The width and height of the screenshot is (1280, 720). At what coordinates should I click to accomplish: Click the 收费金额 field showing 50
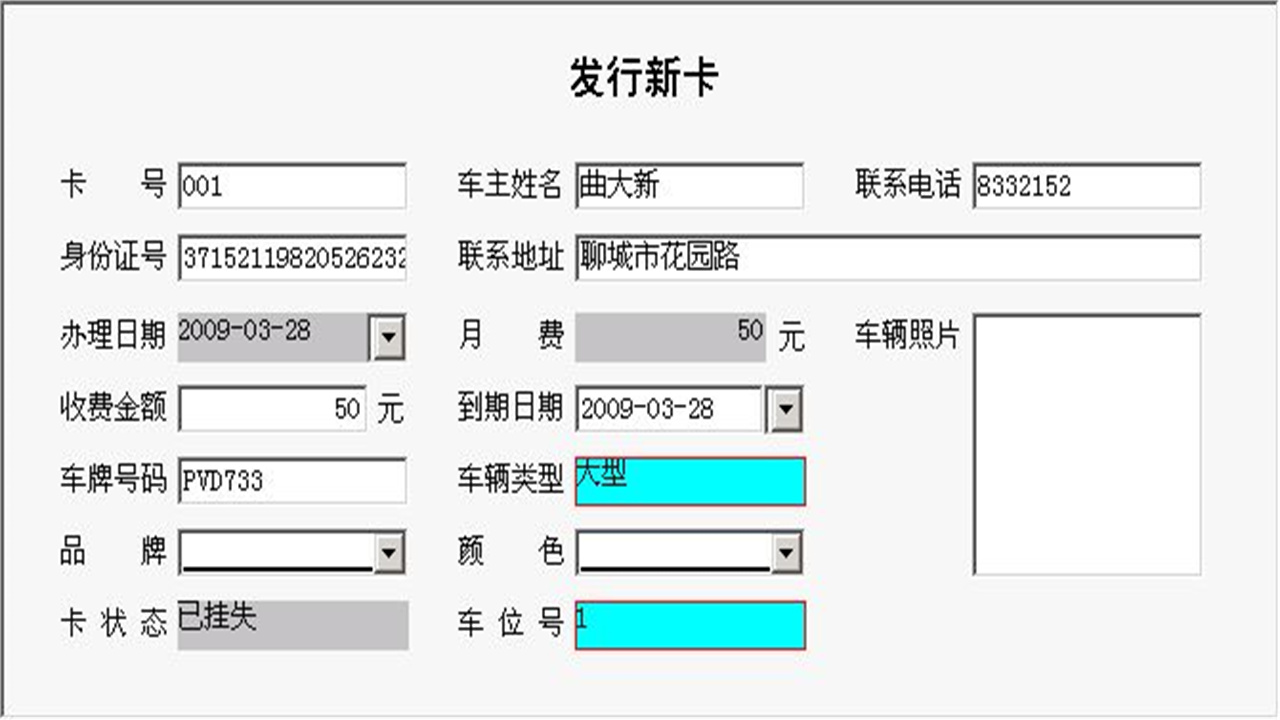[x=270, y=408]
